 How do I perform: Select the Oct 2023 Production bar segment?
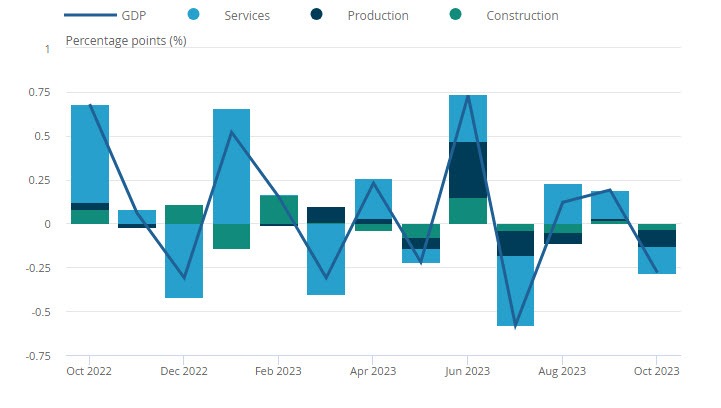[x=657, y=239]
